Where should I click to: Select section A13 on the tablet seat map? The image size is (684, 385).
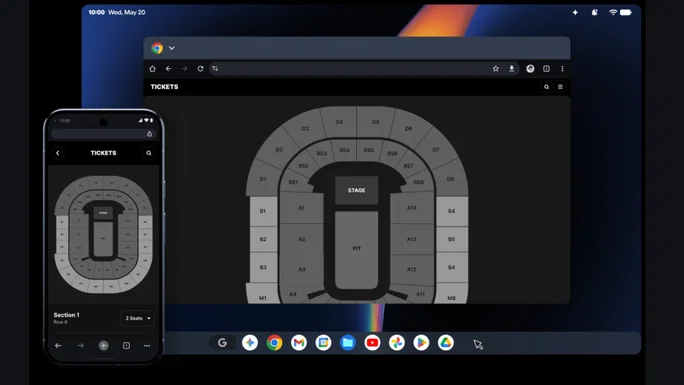(x=412, y=239)
